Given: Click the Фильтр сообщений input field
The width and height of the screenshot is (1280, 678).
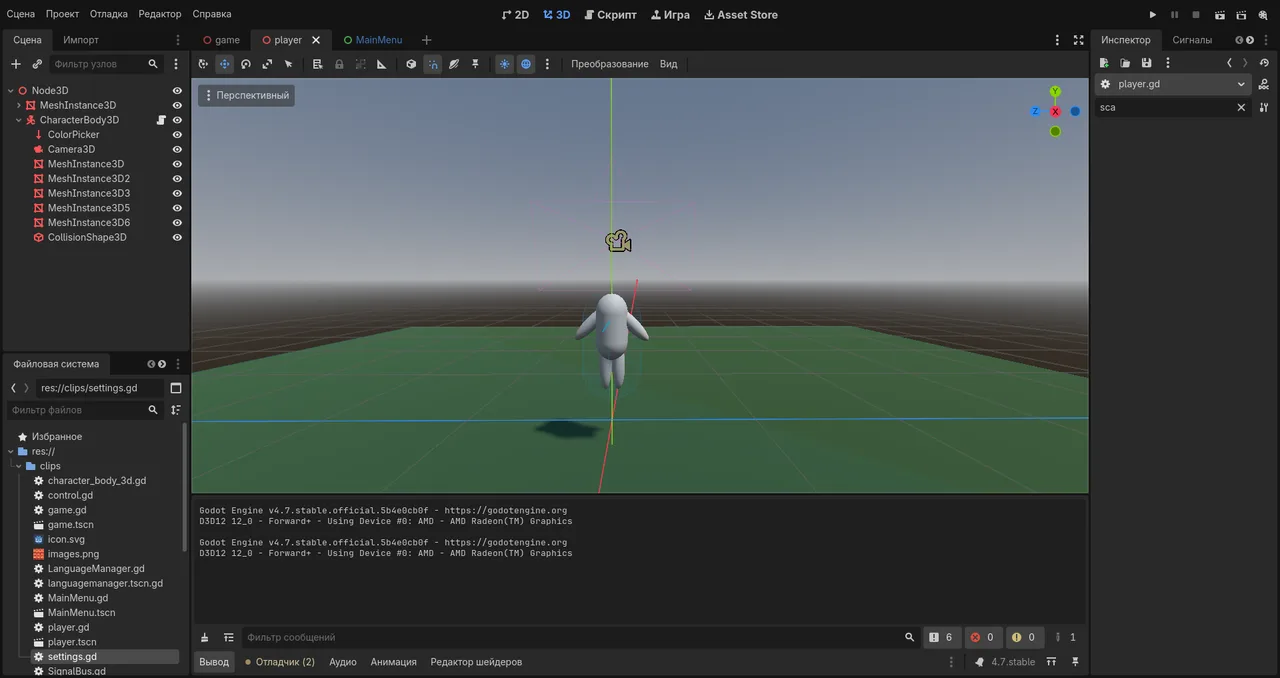Looking at the screenshot, I should point(570,637).
